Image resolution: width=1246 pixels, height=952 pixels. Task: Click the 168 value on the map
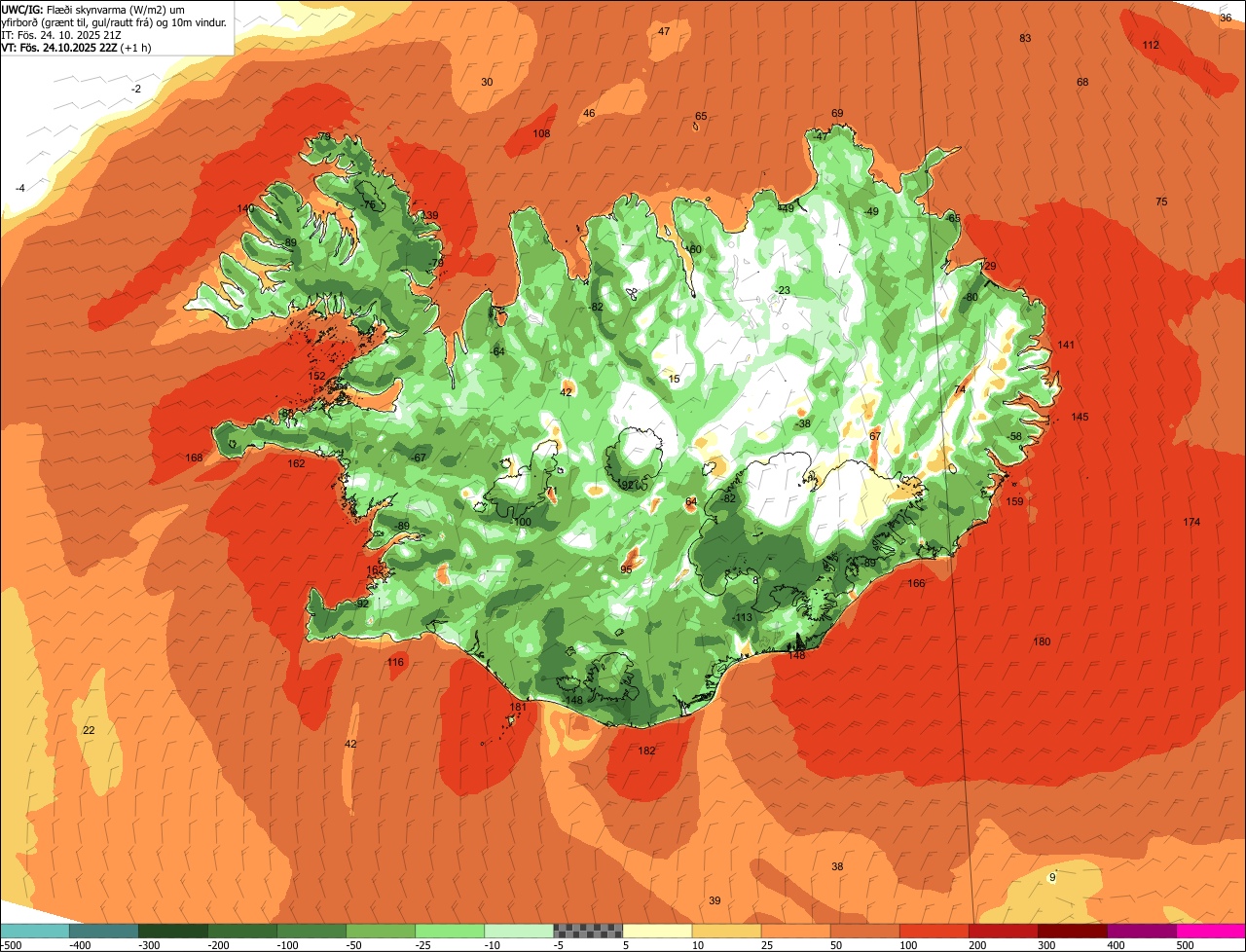pyautogui.click(x=194, y=458)
